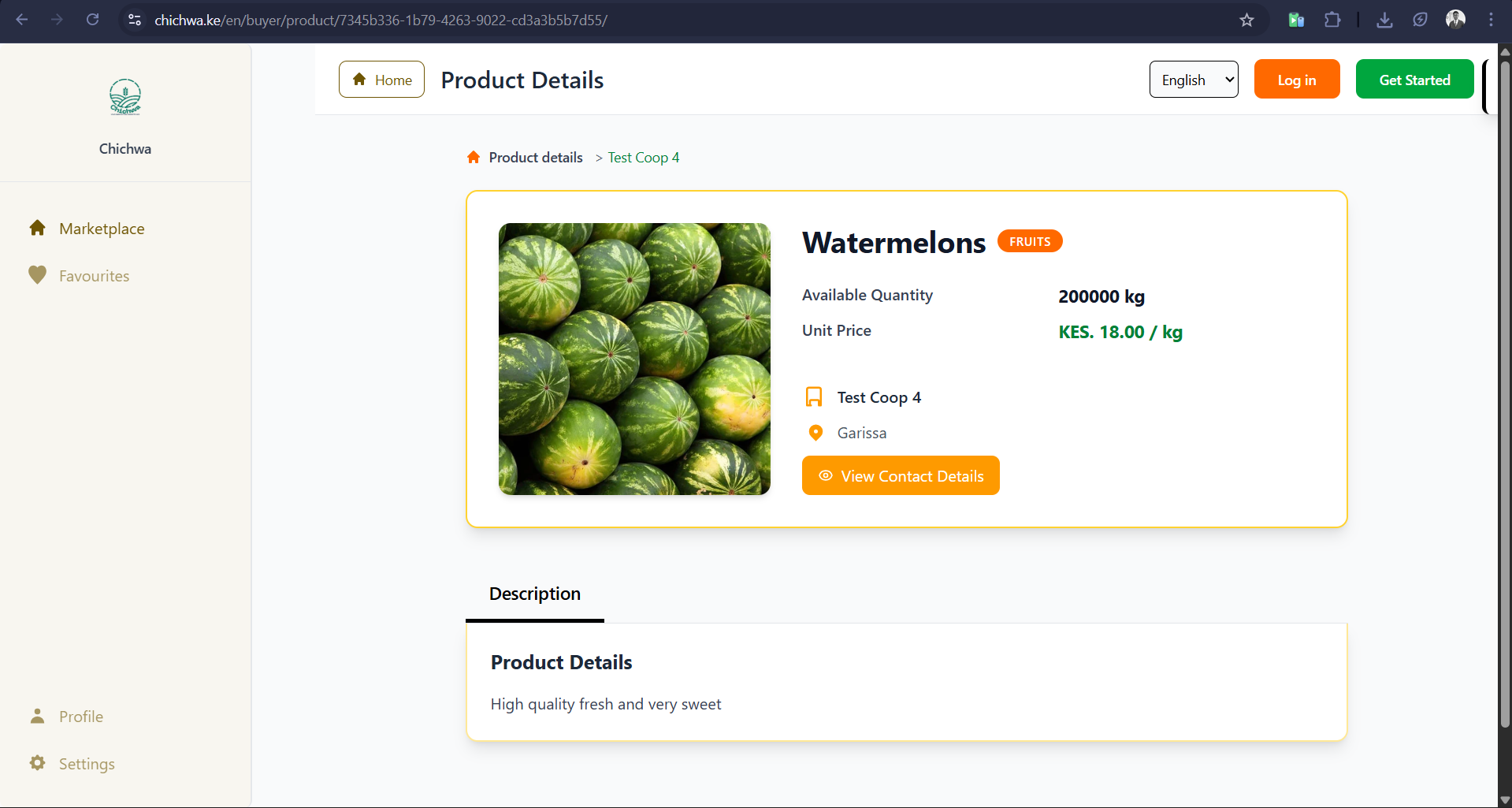
Task: Click the orange location pin icon
Action: tap(815, 433)
